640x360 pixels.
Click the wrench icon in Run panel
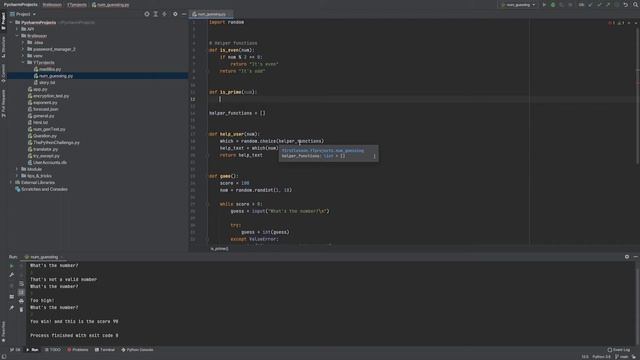(11, 275)
